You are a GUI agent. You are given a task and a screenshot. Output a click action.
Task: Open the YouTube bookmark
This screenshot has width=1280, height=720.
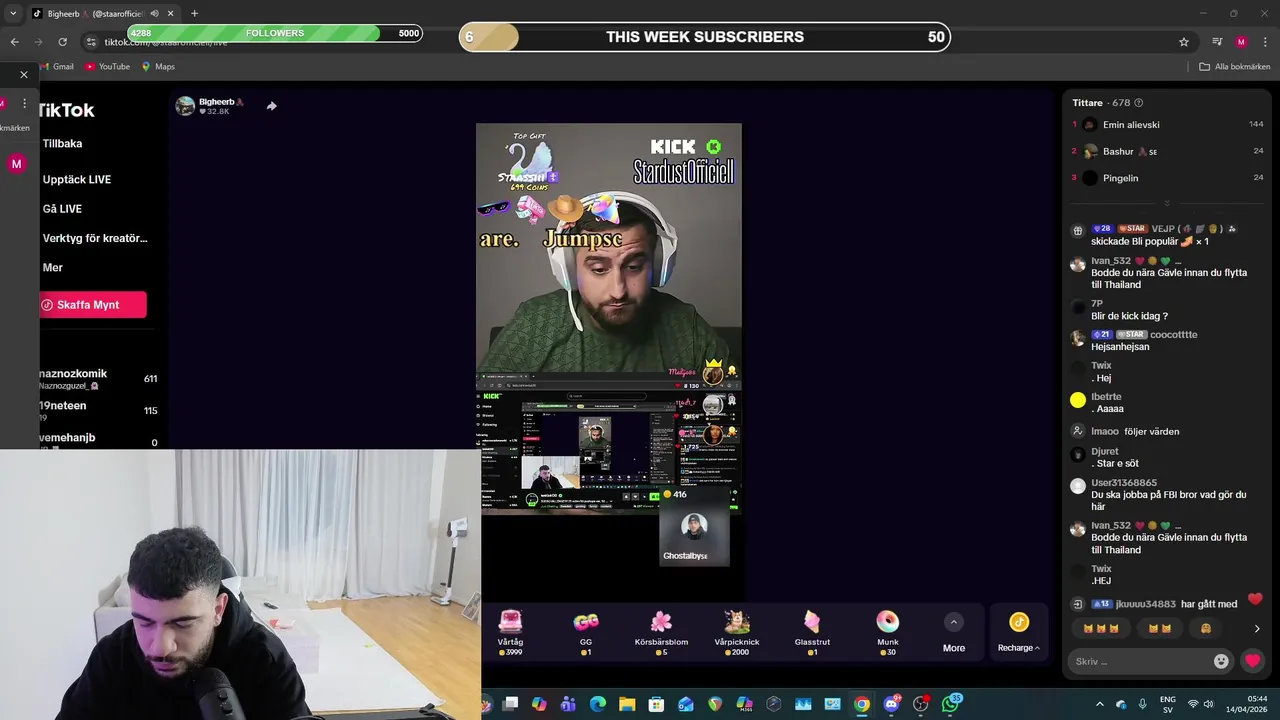pyautogui.click(x=107, y=67)
